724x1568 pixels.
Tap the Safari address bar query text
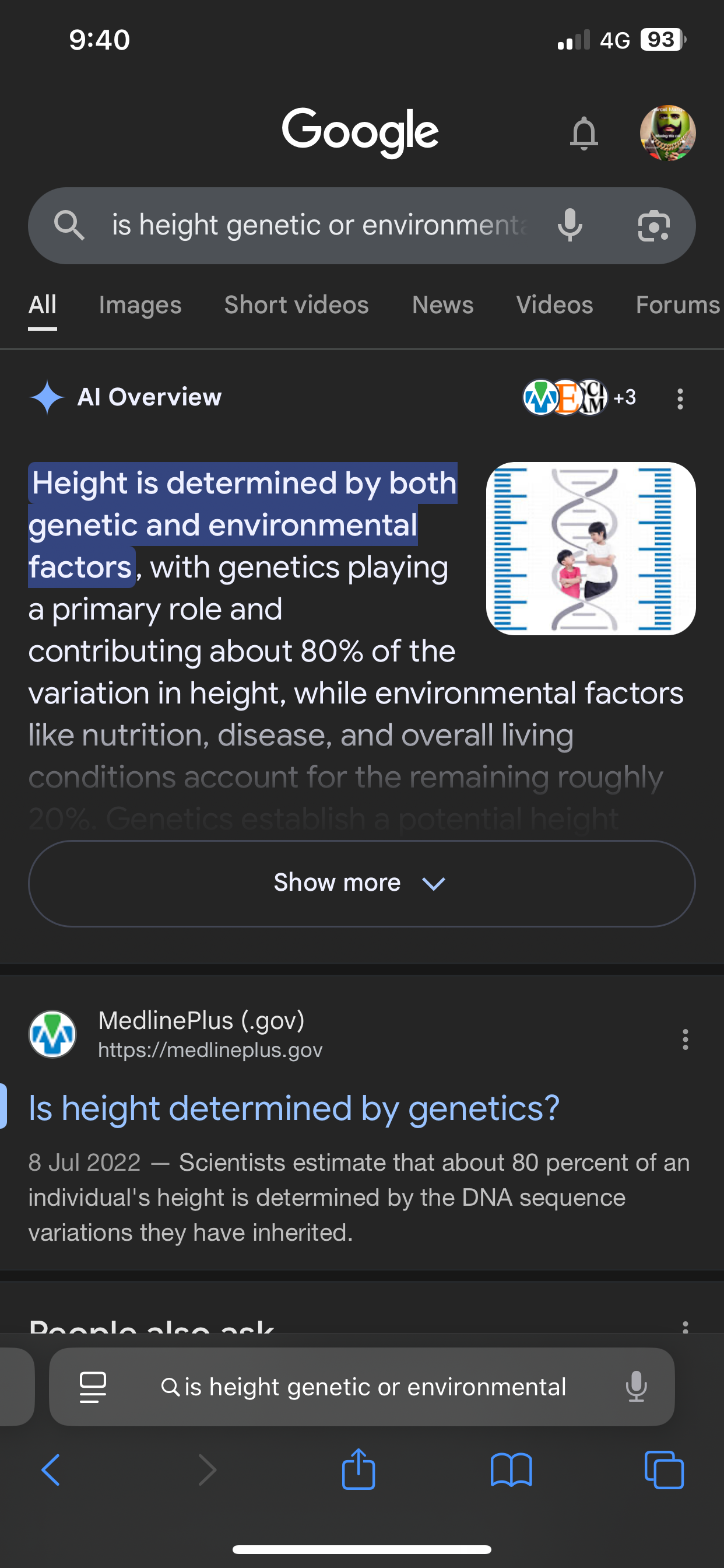pyautogui.click(x=375, y=1387)
